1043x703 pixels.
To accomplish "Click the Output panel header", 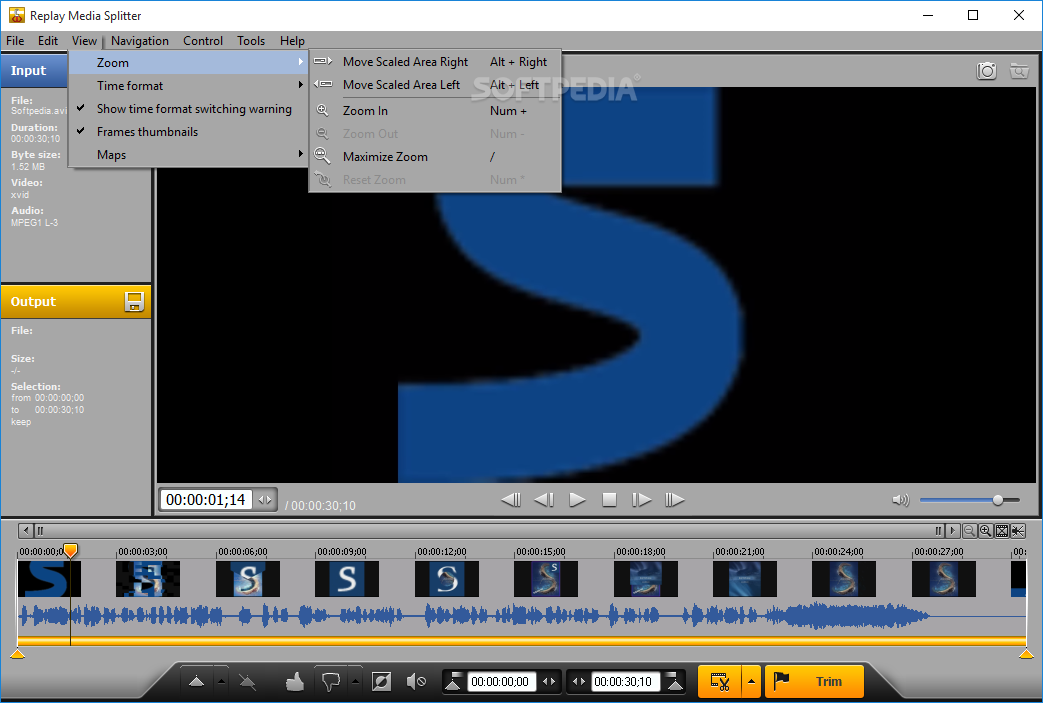I will tap(76, 301).
